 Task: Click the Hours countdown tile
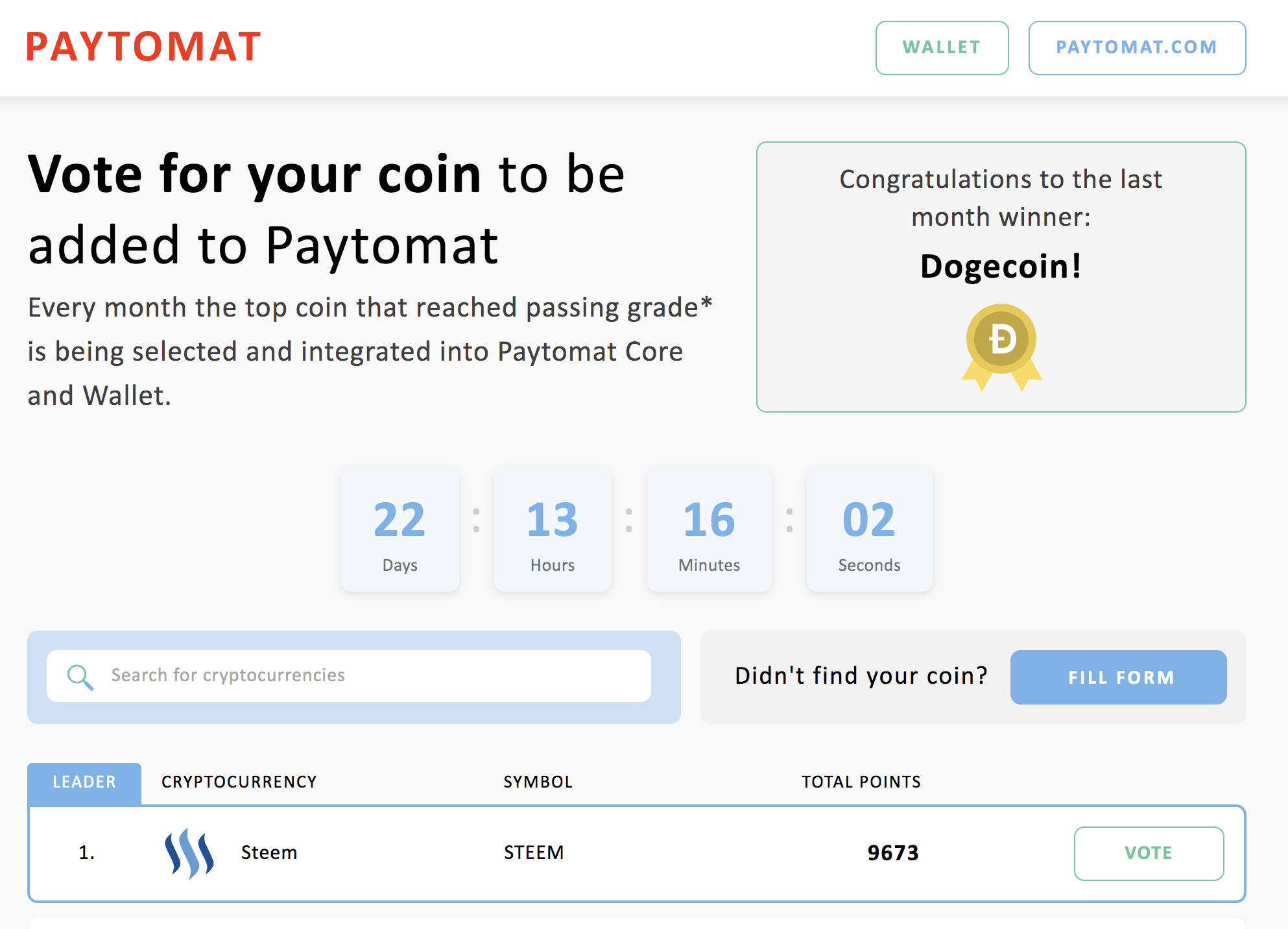point(553,529)
